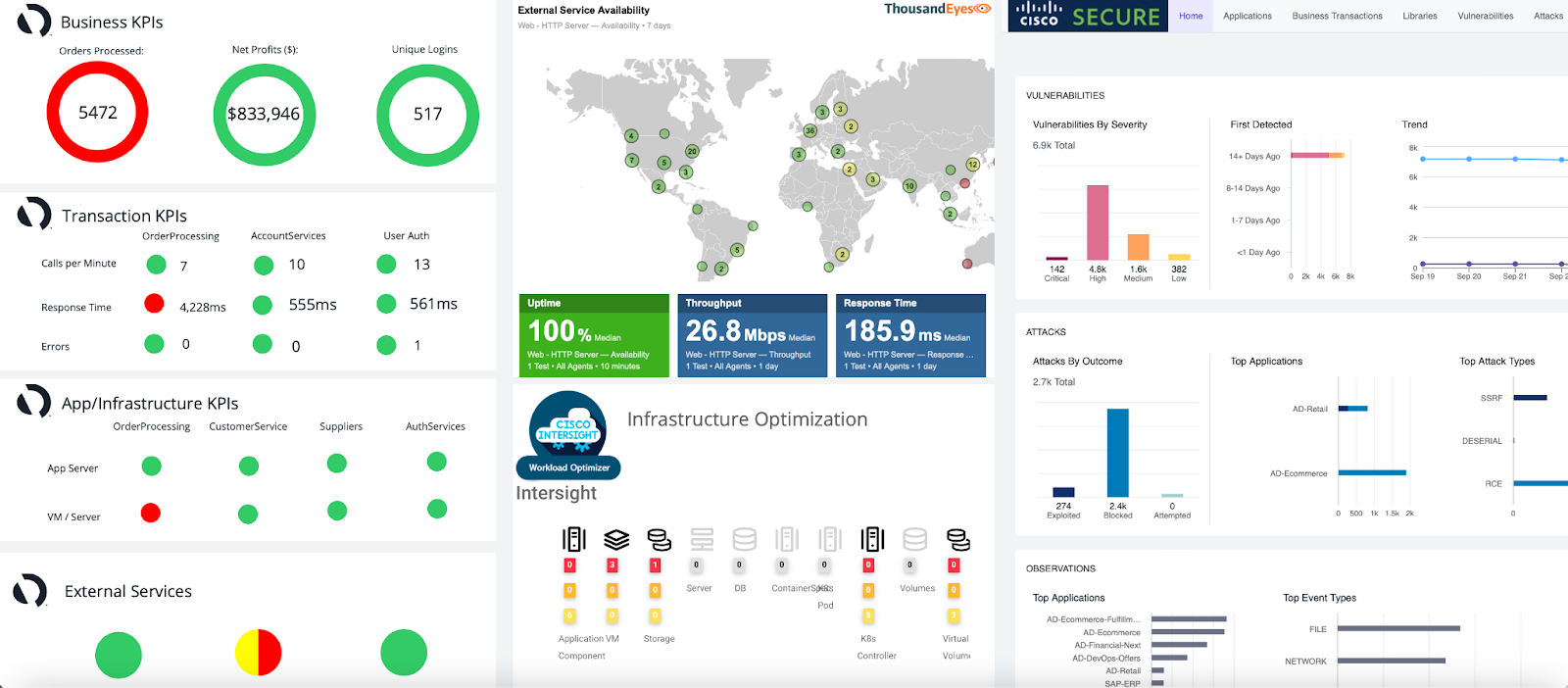Click the yellow-red External Services status circle
This screenshot has width=1568, height=688.
click(259, 653)
